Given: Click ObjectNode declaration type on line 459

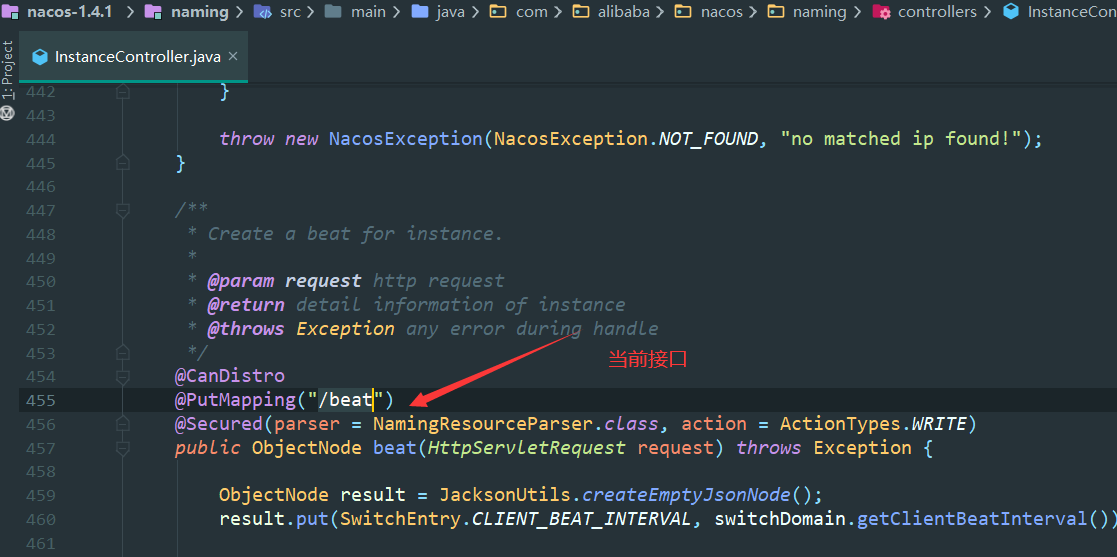Looking at the screenshot, I should tap(274, 495).
